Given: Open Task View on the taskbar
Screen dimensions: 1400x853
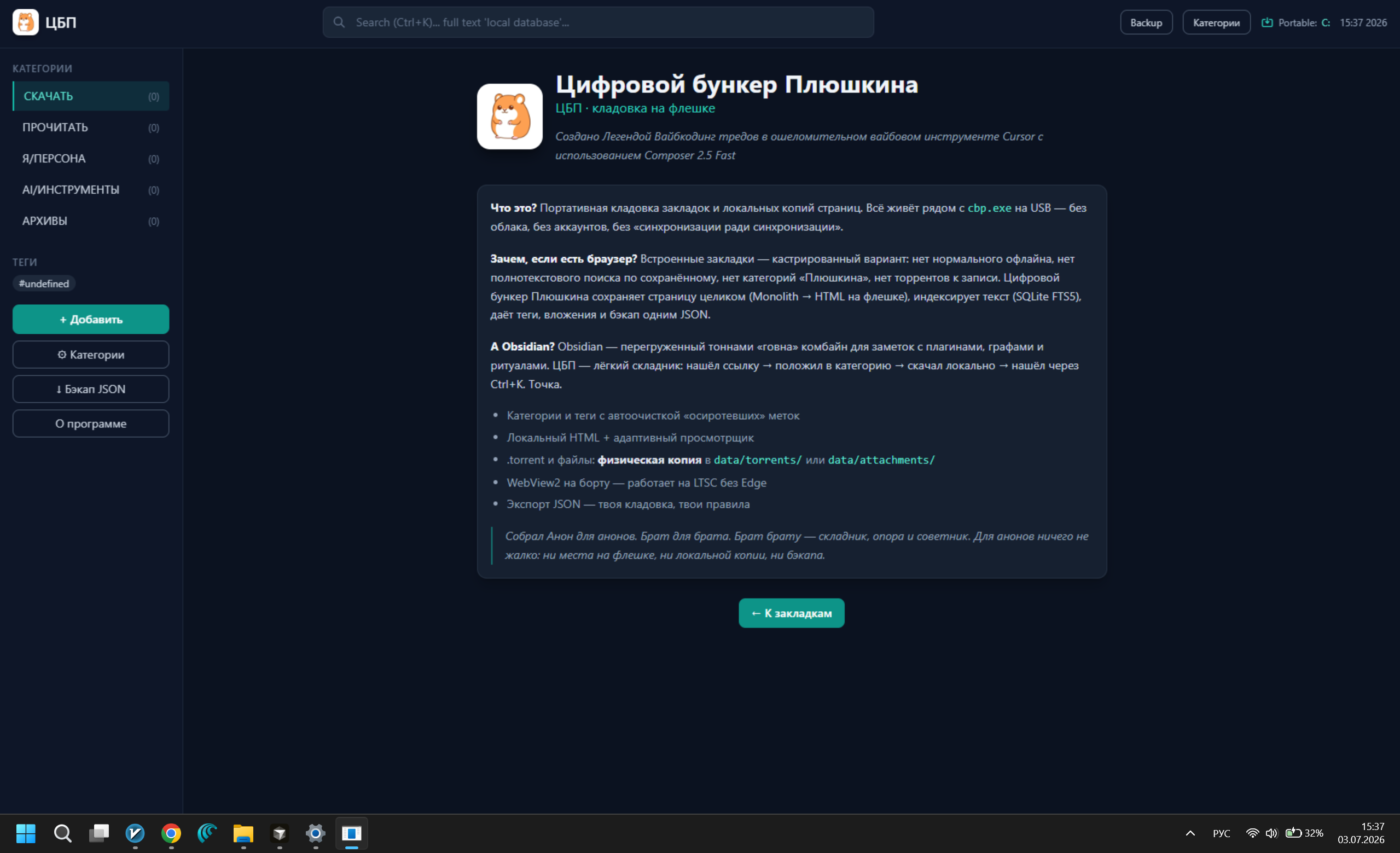Looking at the screenshot, I should coord(99,833).
